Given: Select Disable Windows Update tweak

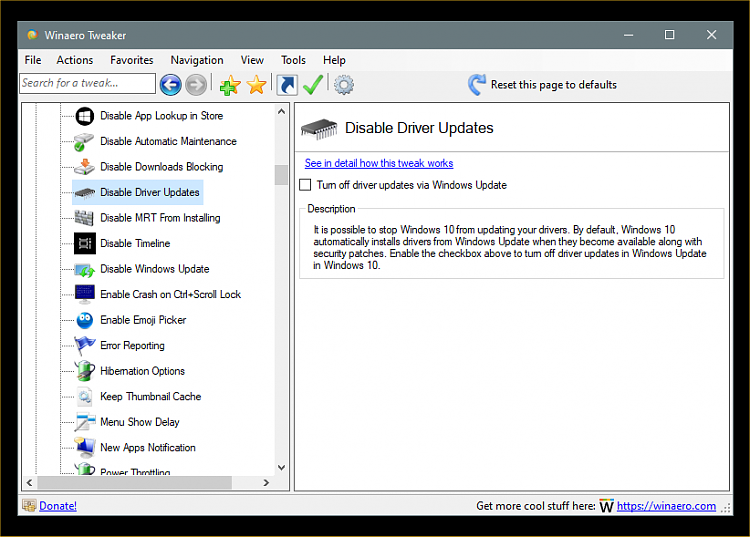Looking at the screenshot, I should coord(154,269).
